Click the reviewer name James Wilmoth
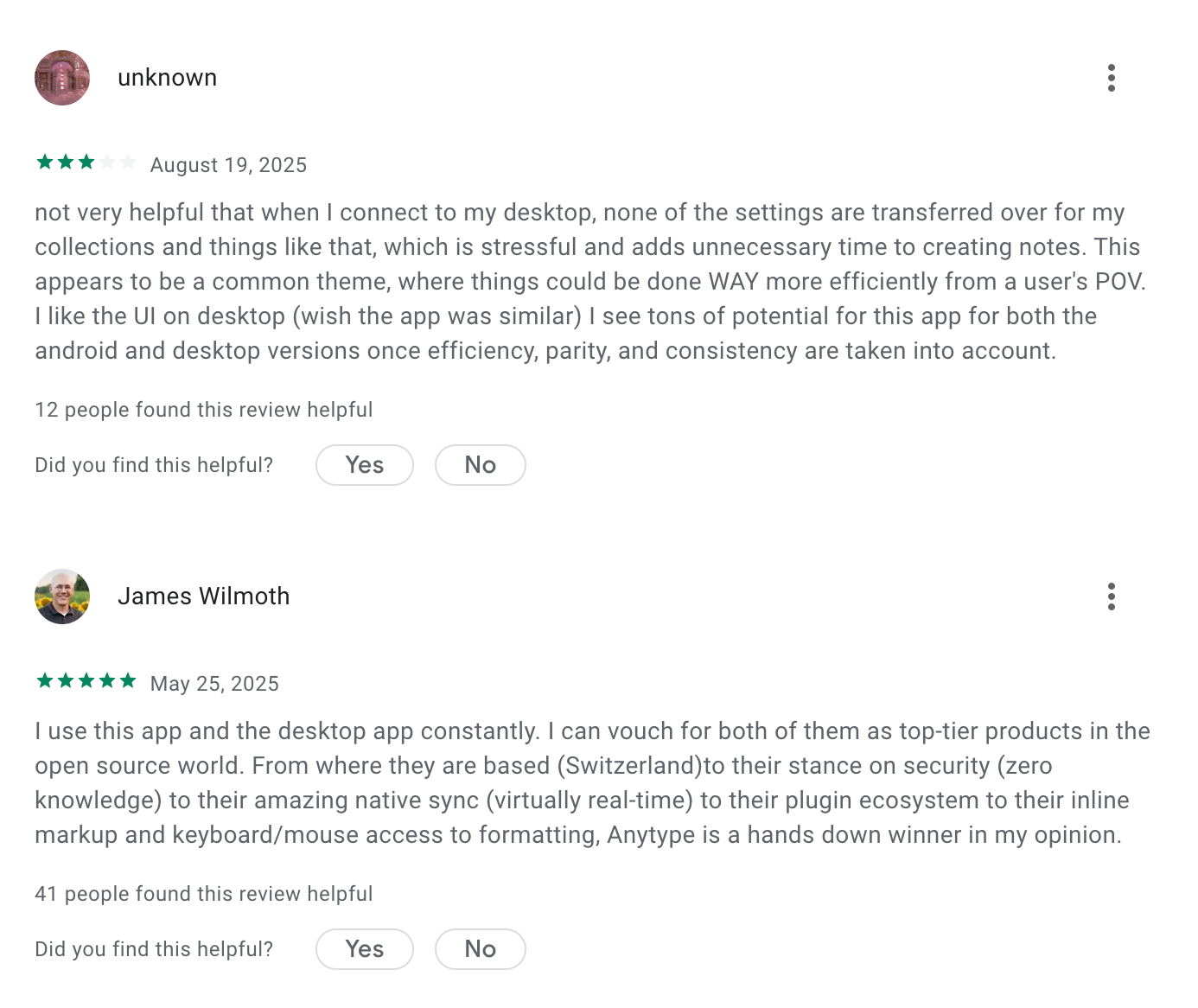1198x1008 pixels. point(204,596)
